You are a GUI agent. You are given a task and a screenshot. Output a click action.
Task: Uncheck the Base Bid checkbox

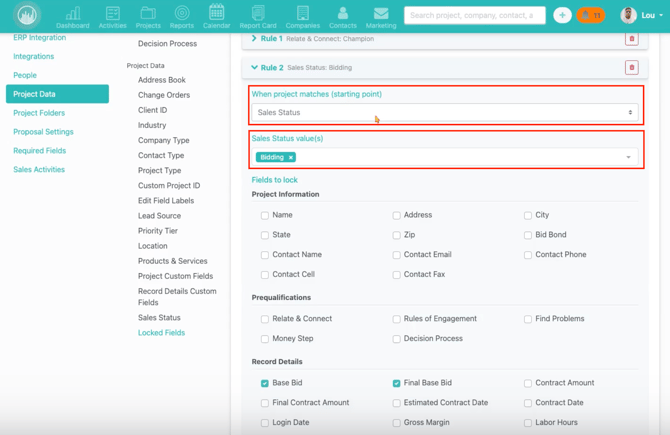265,383
